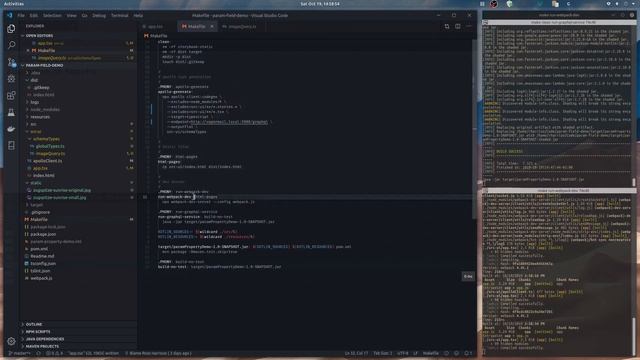
Task: Switch to the app.tsx editor tab
Action: pyautogui.click(x=155, y=27)
